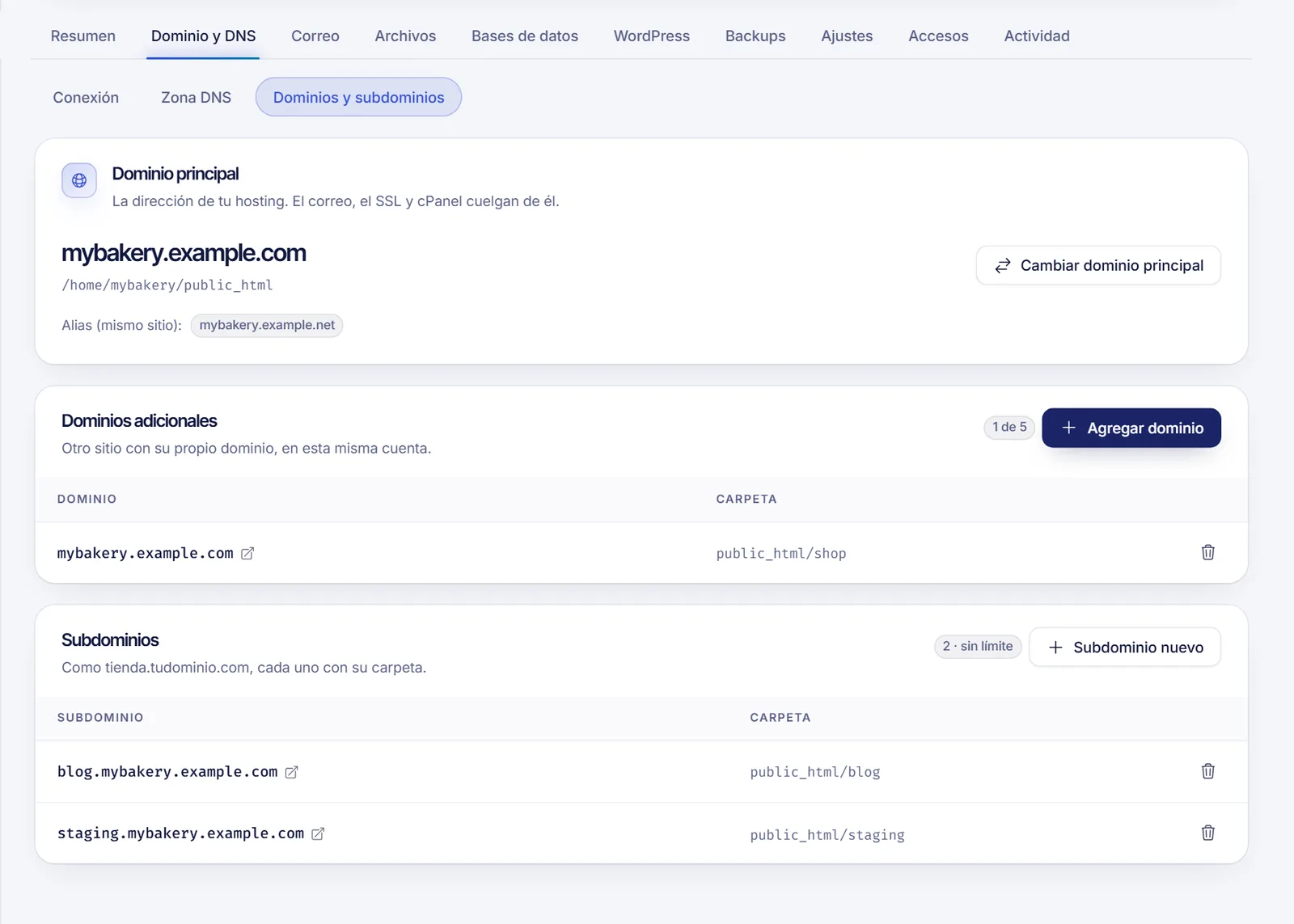Open the Ajustes tab
Image resolution: width=1294 pixels, height=924 pixels.
tap(847, 36)
